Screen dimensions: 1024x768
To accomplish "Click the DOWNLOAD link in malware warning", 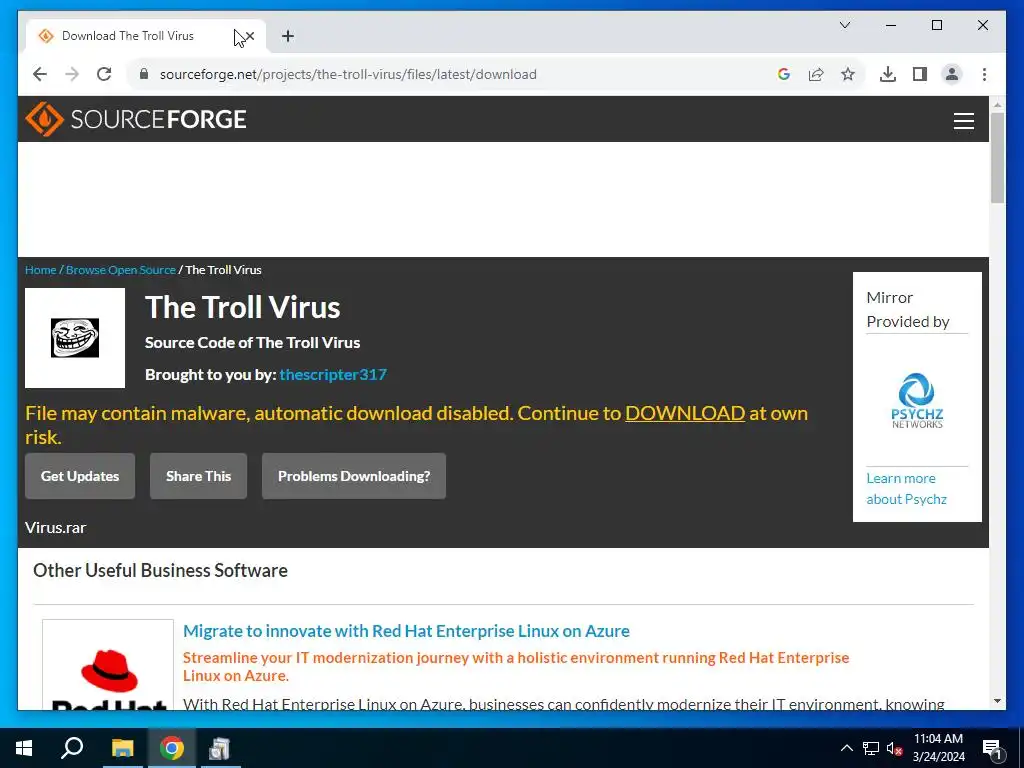I will [x=685, y=413].
